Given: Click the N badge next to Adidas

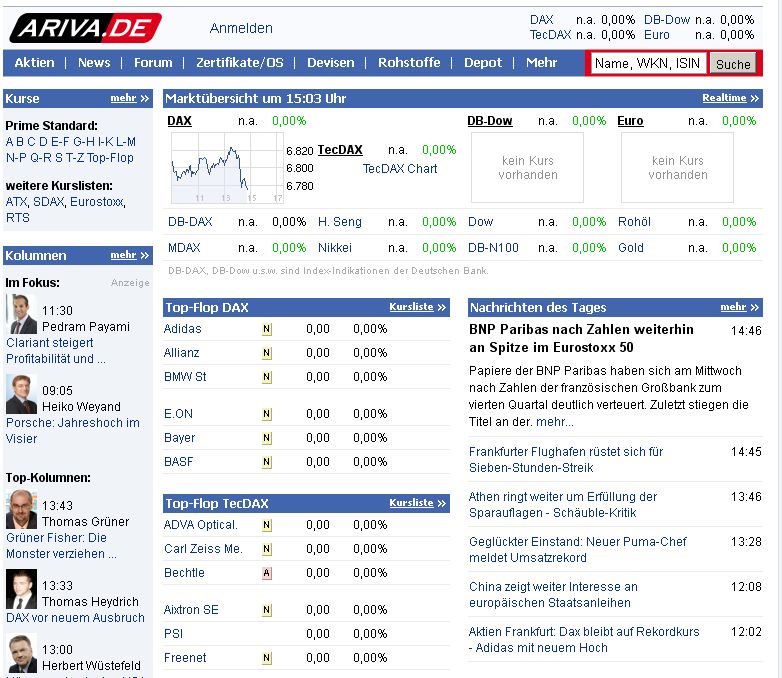Looking at the screenshot, I should pos(267,329).
